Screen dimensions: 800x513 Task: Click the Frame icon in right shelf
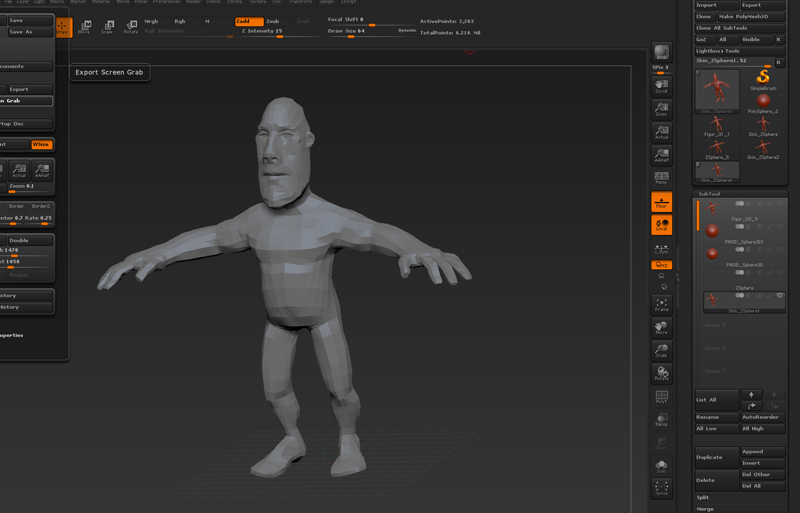[x=661, y=303]
